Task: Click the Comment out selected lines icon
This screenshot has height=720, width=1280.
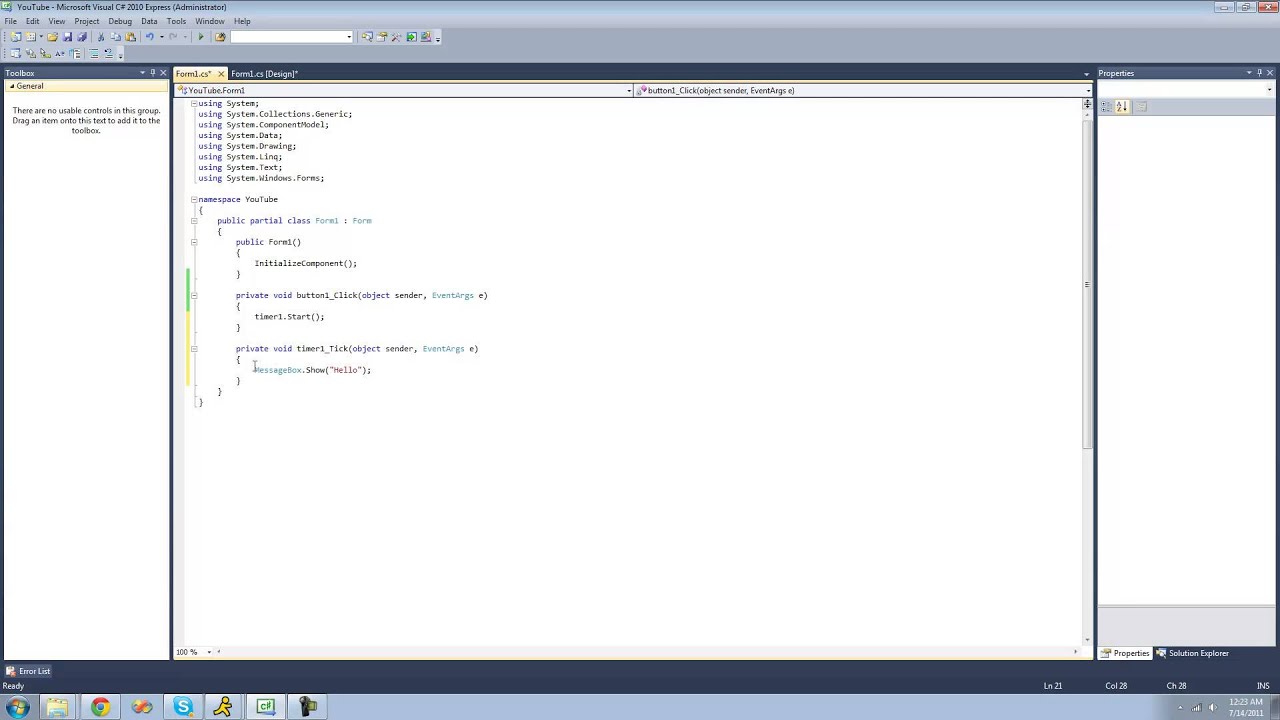Action: click(94, 53)
